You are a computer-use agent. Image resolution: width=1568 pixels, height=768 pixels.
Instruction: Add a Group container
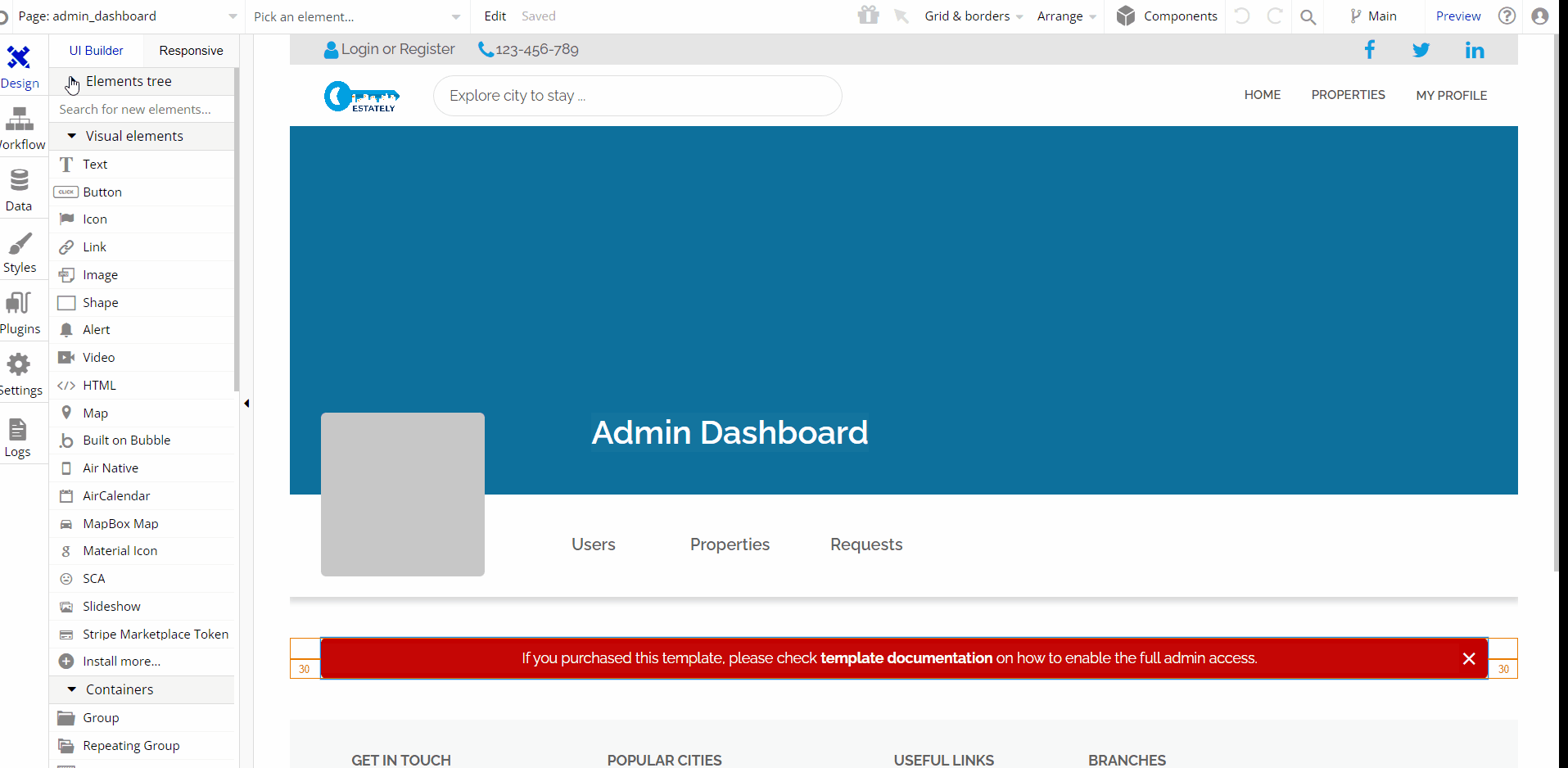tap(142, 717)
